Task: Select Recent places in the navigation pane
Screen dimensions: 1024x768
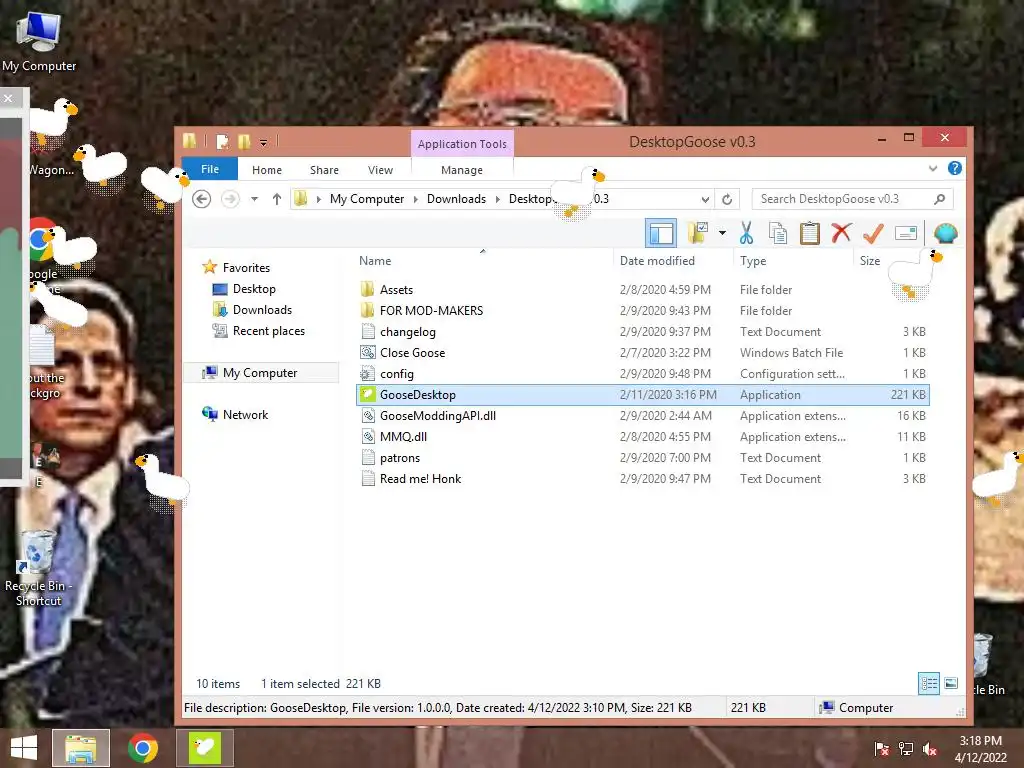Action: point(268,331)
